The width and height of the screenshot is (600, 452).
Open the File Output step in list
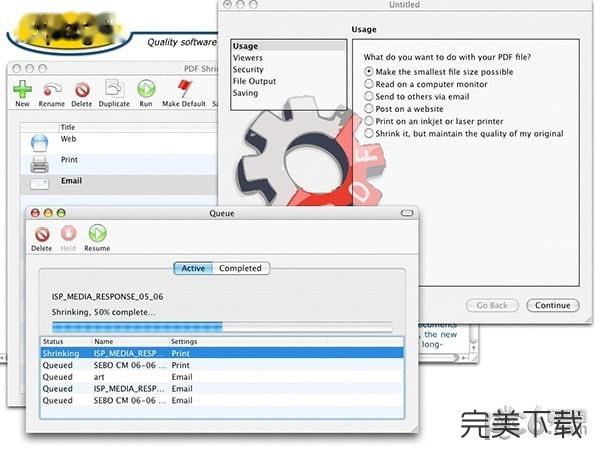pos(289,81)
